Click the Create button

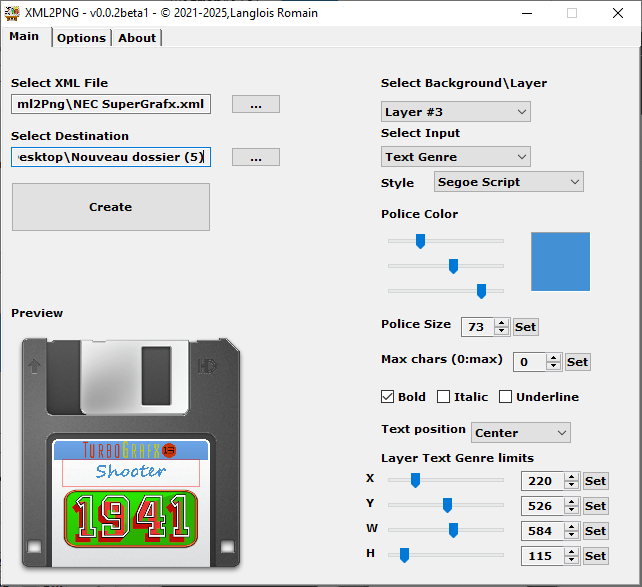click(x=111, y=207)
